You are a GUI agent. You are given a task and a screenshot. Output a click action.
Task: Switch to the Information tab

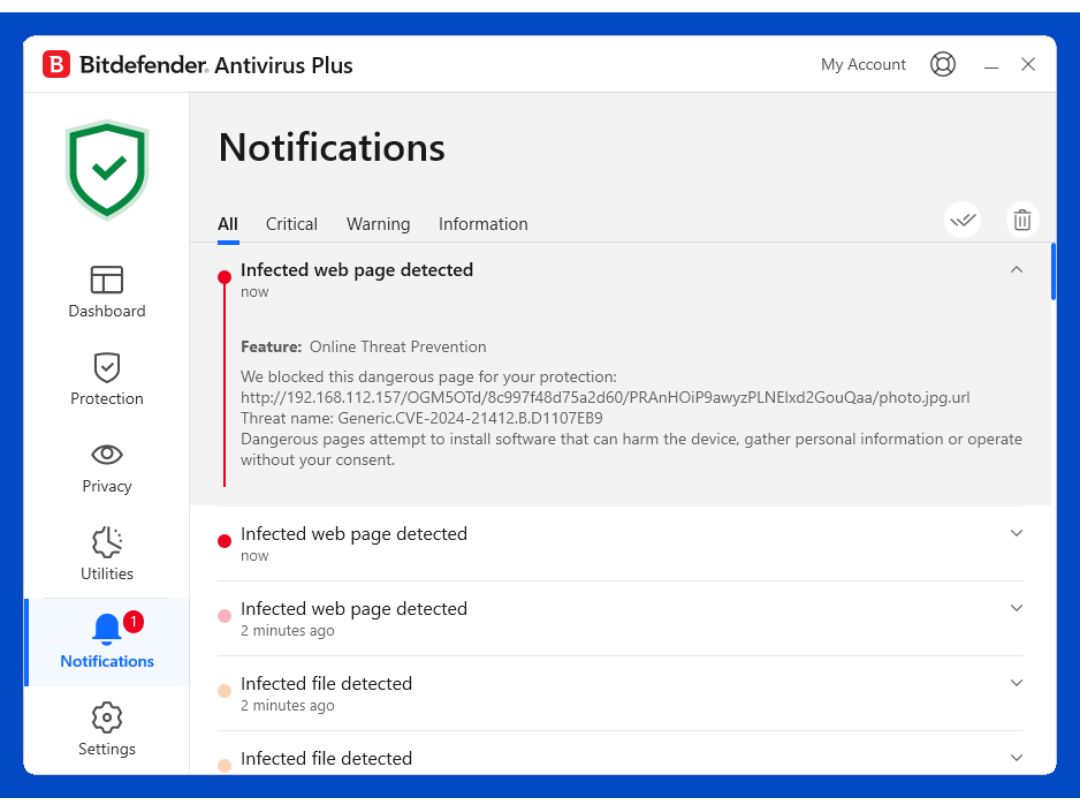[x=483, y=225]
